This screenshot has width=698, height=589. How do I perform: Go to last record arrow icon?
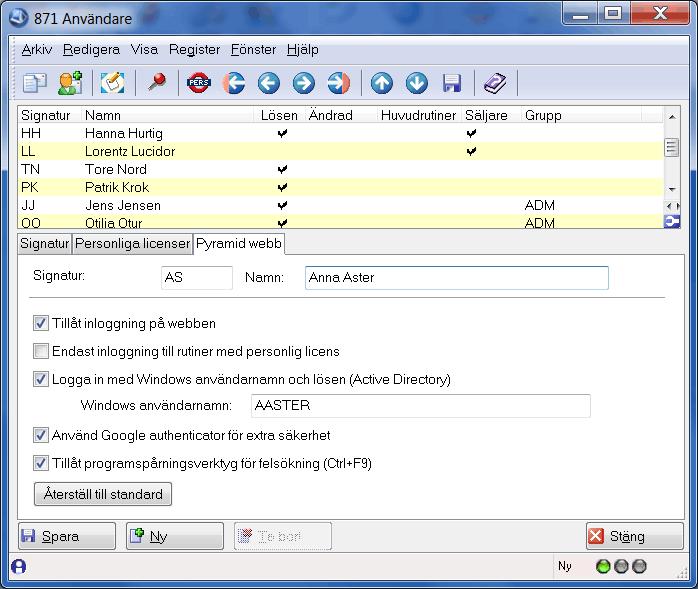click(339, 83)
